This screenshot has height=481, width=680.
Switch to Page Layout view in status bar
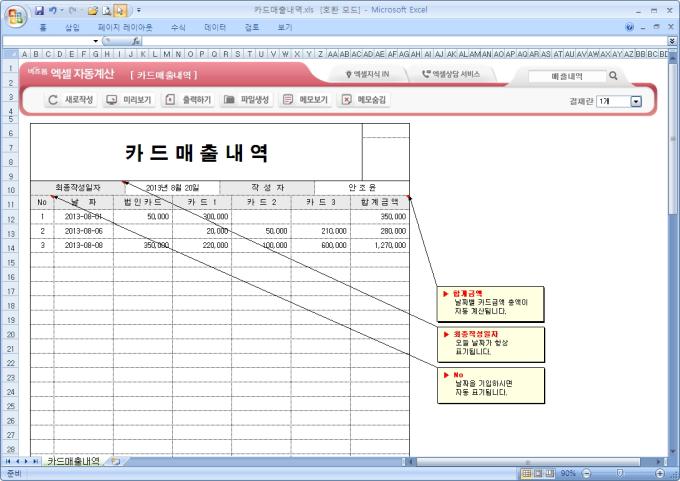[x=538, y=473]
